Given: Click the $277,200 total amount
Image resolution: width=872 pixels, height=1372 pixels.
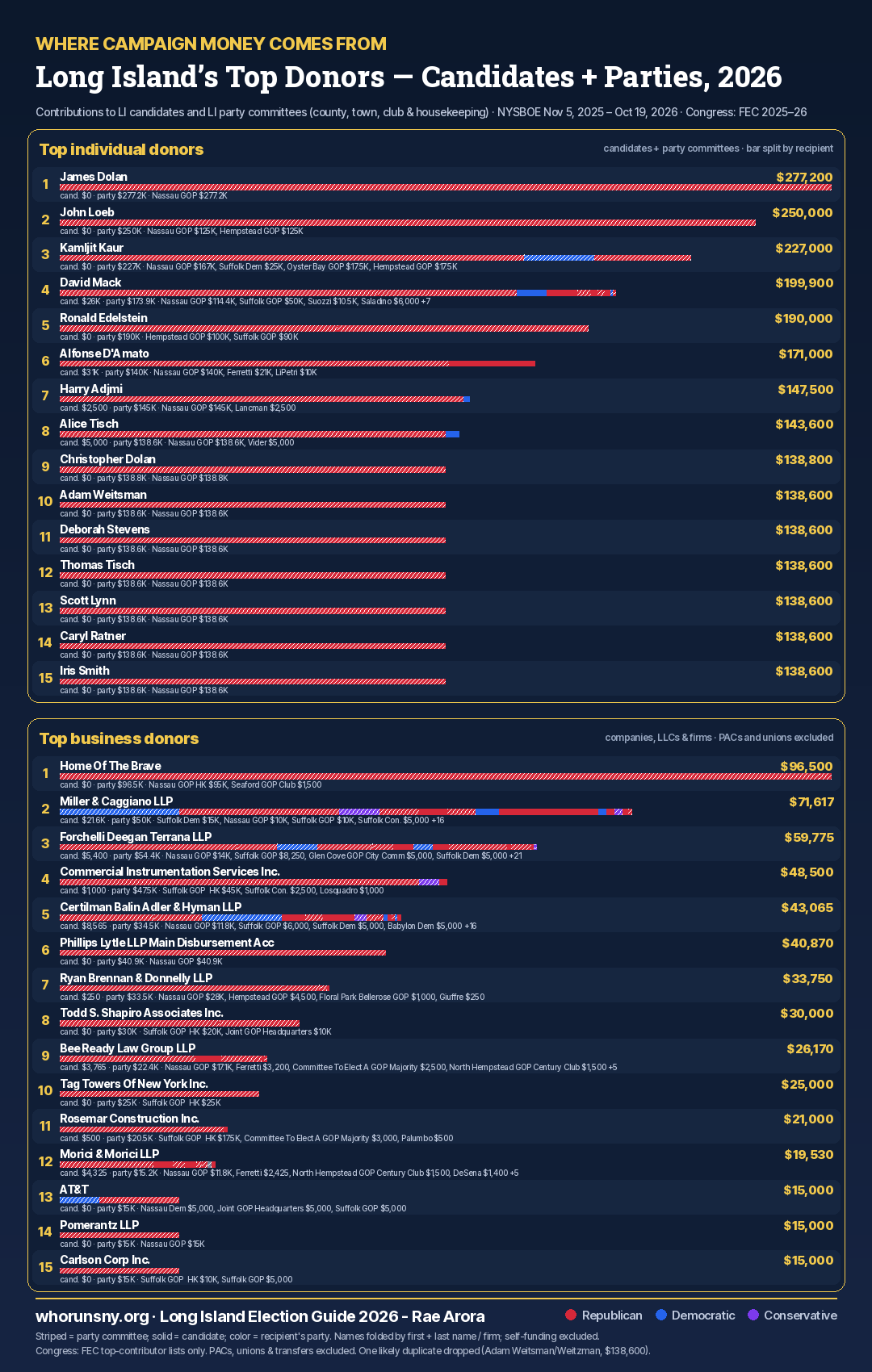Looking at the screenshot, I should (x=804, y=178).
